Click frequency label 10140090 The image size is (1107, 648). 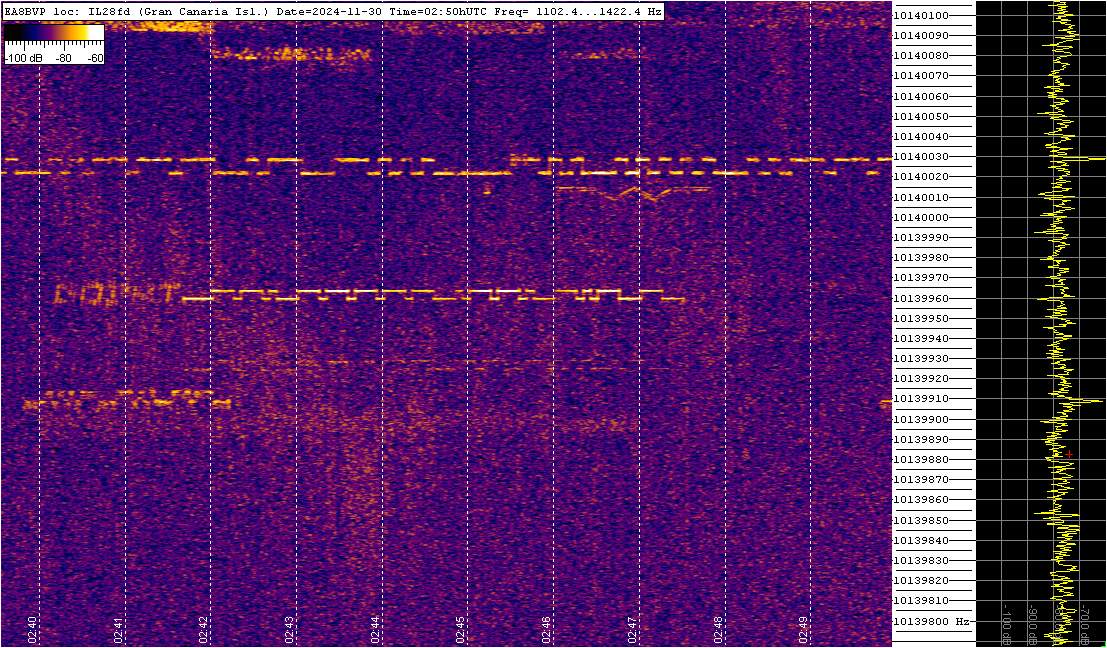pyautogui.click(x=921, y=35)
